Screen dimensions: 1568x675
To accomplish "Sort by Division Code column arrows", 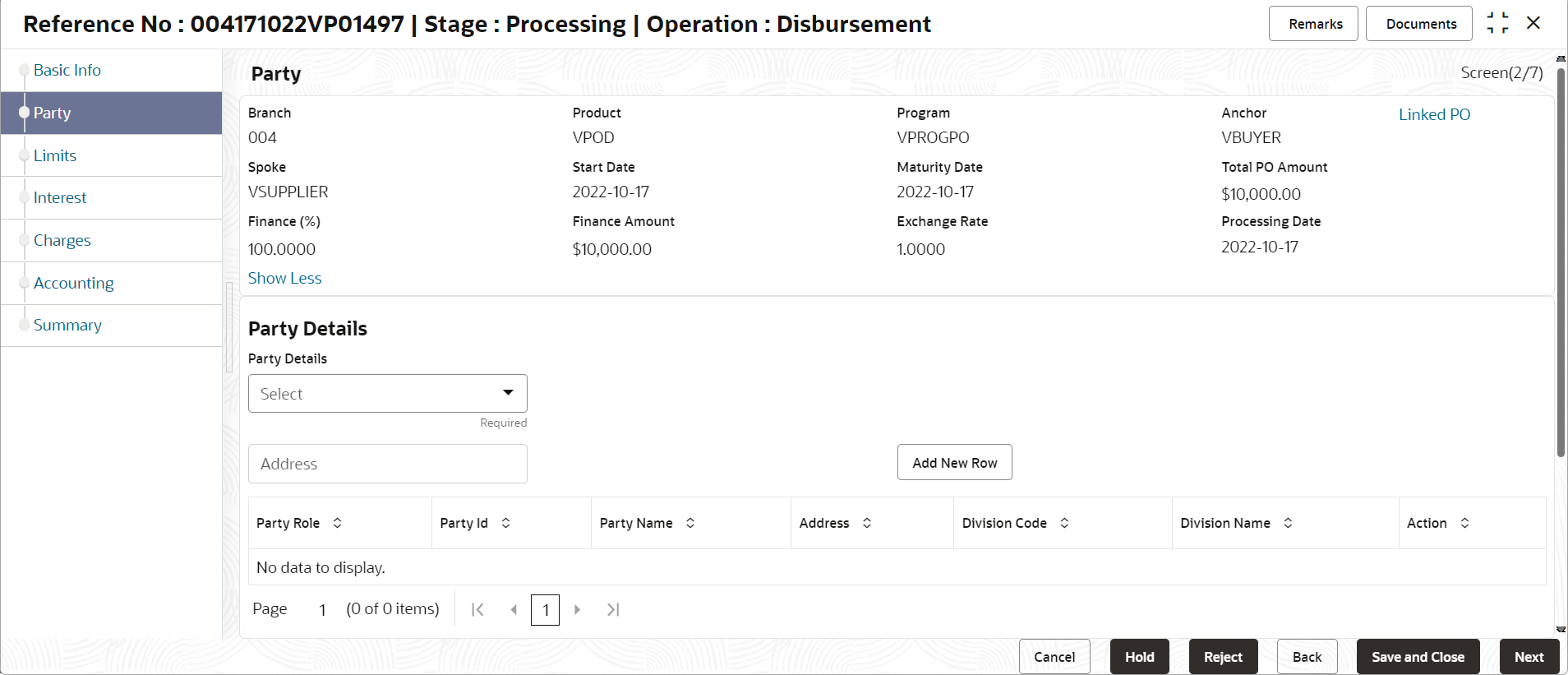I will point(1064,523).
